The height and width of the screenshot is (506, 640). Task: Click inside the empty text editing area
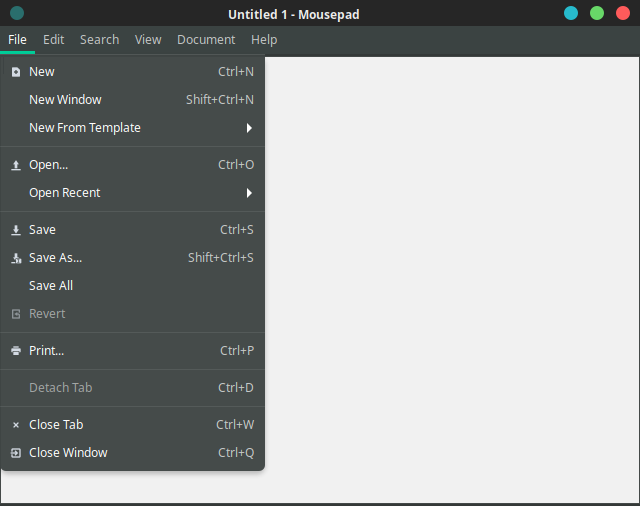tap(451, 280)
